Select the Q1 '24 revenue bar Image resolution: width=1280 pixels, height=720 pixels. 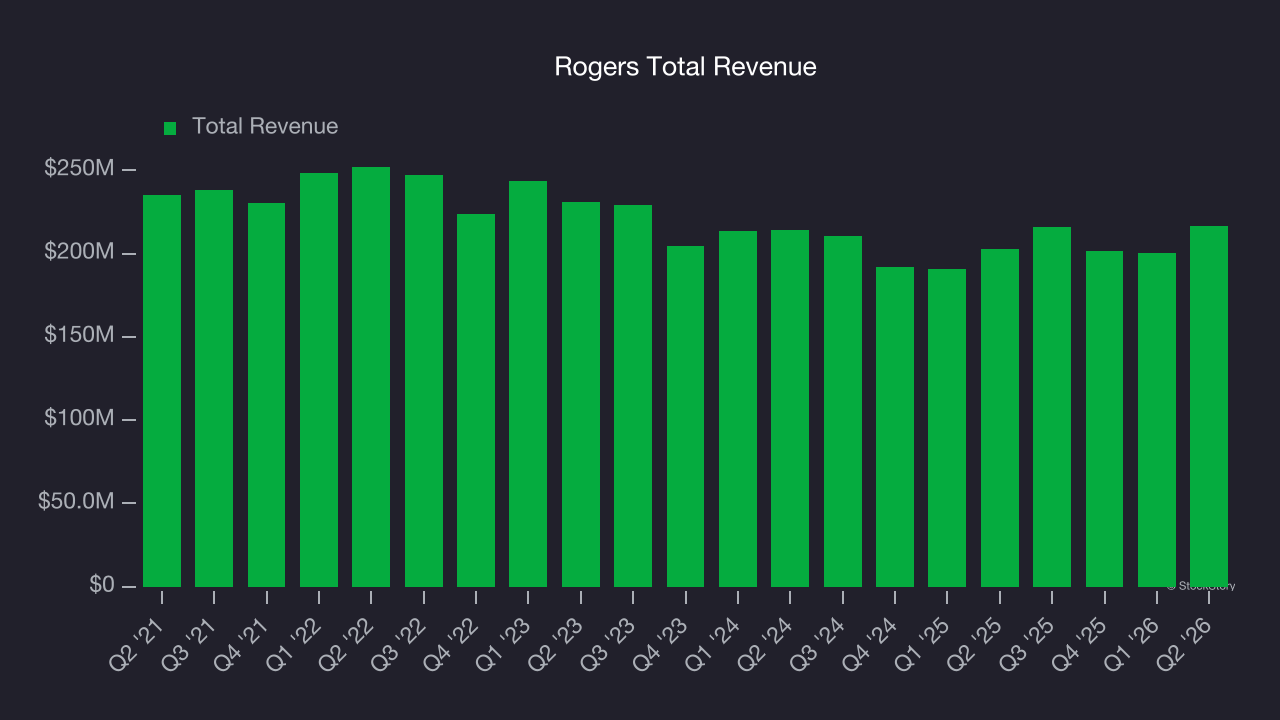(x=738, y=409)
